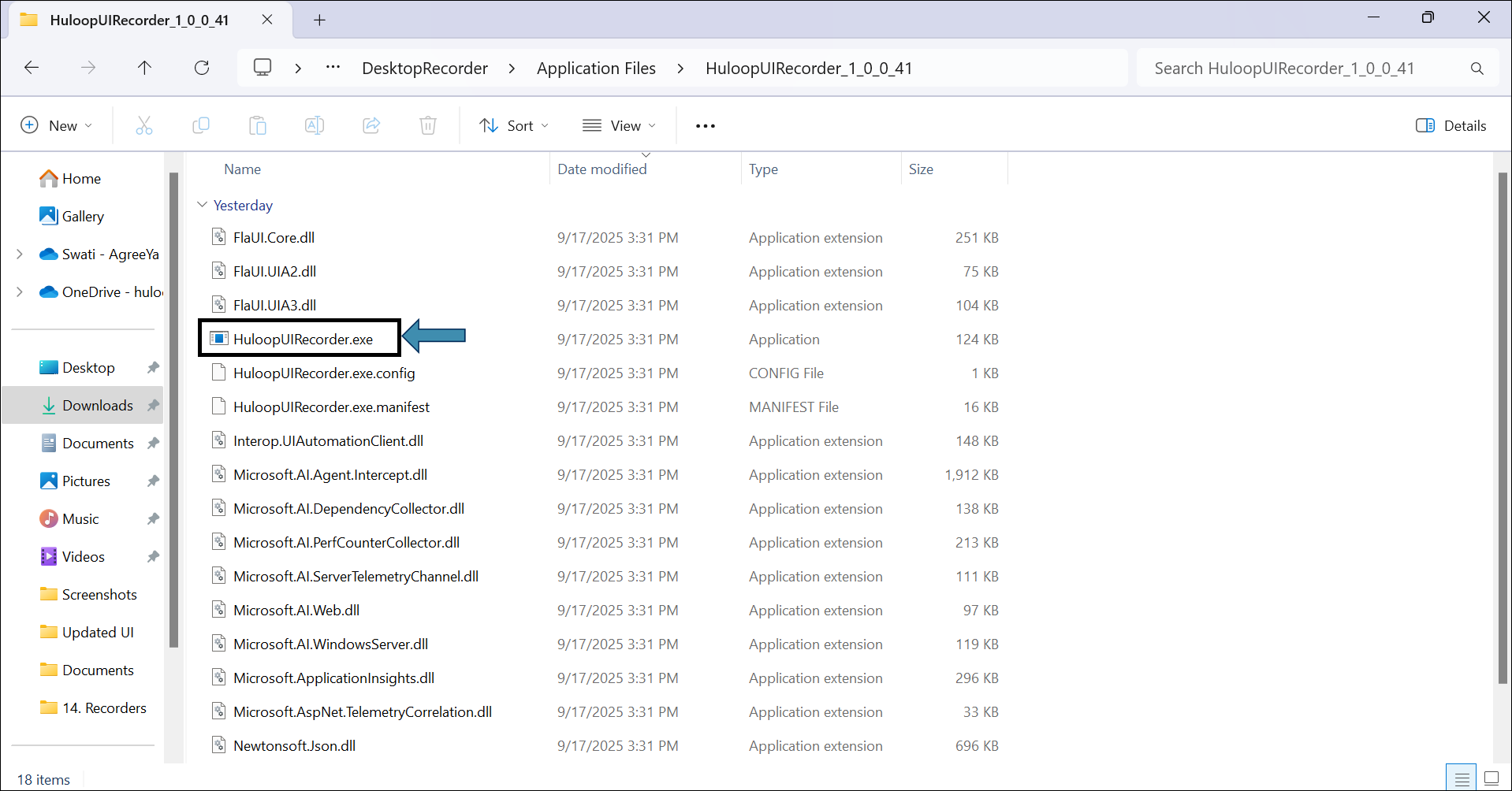Switch to details list view in status bar

(1462, 778)
